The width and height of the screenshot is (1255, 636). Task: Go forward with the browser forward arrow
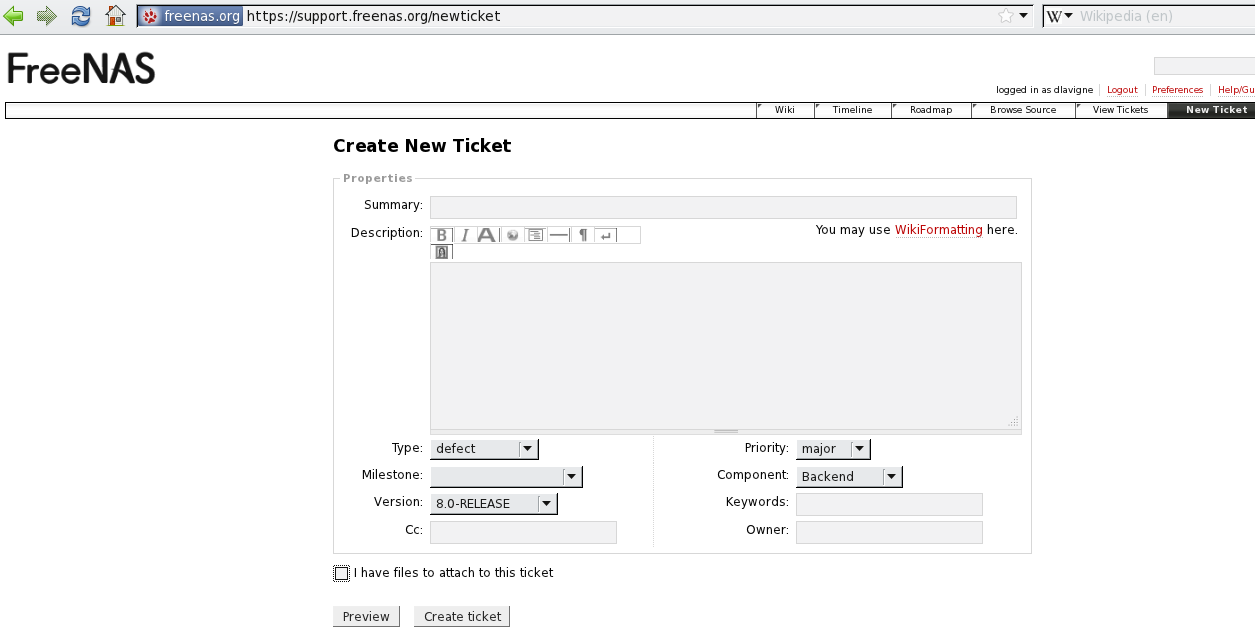point(47,15)
